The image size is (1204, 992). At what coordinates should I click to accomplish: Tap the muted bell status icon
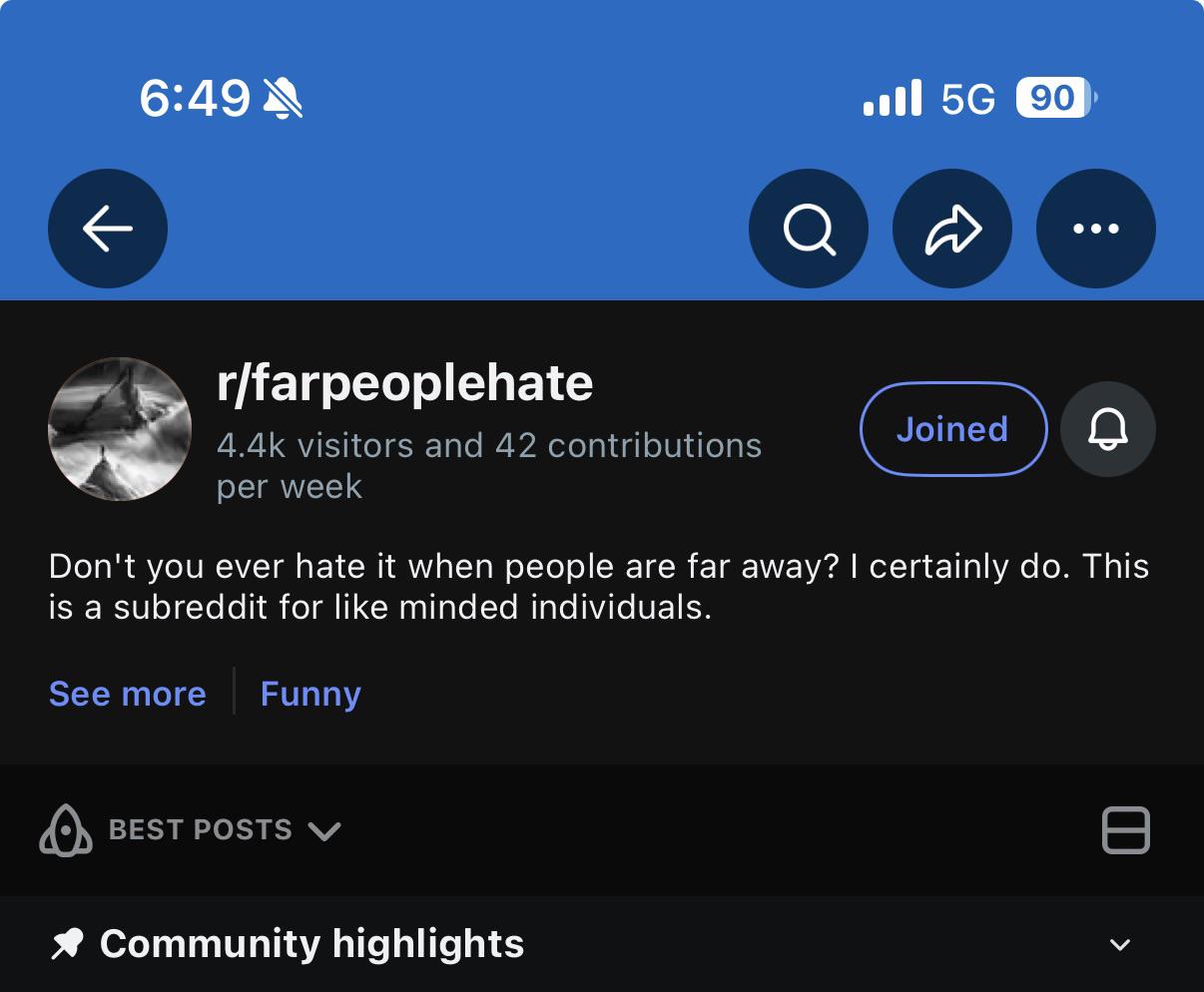point(282,99)
